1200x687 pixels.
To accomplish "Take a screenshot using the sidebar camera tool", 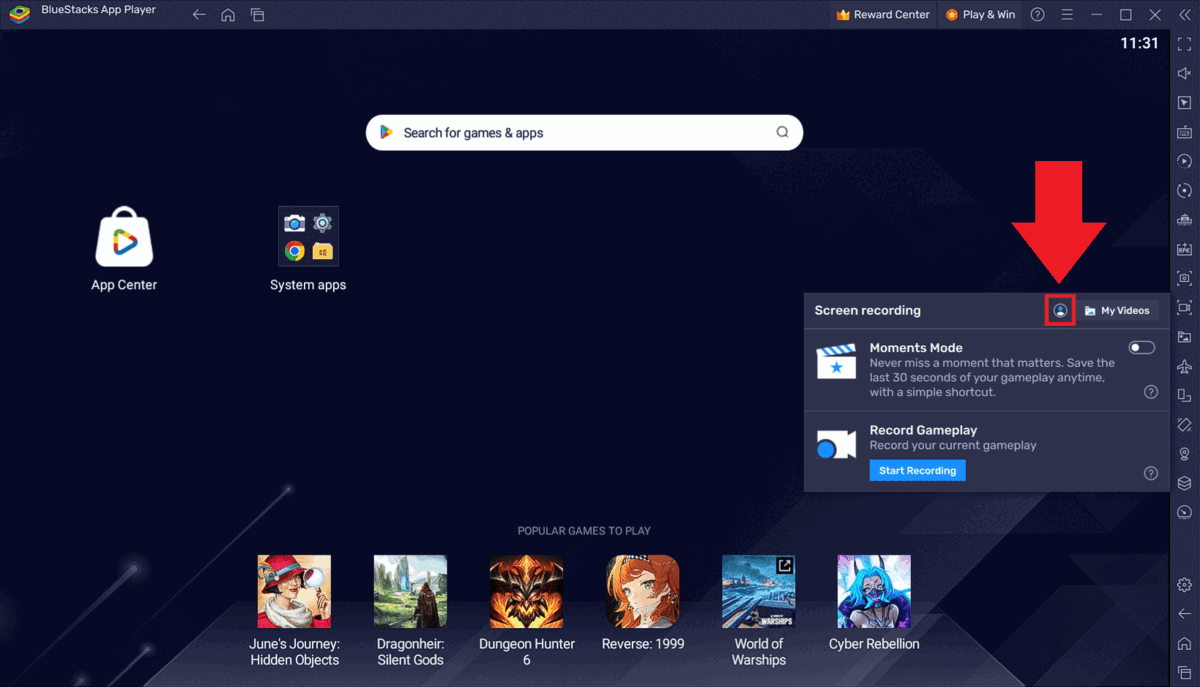I will tap(1184, 279).
